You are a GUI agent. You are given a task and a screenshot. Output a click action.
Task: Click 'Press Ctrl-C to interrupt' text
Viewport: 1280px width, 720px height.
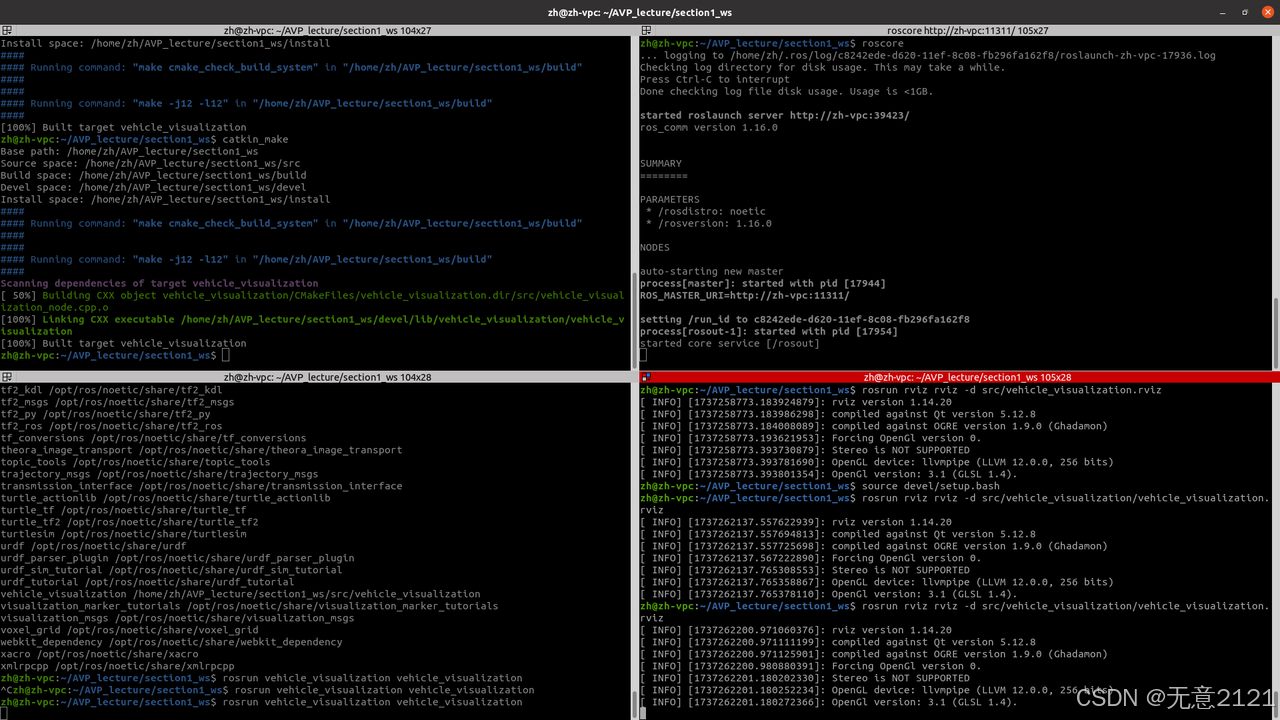715,79
